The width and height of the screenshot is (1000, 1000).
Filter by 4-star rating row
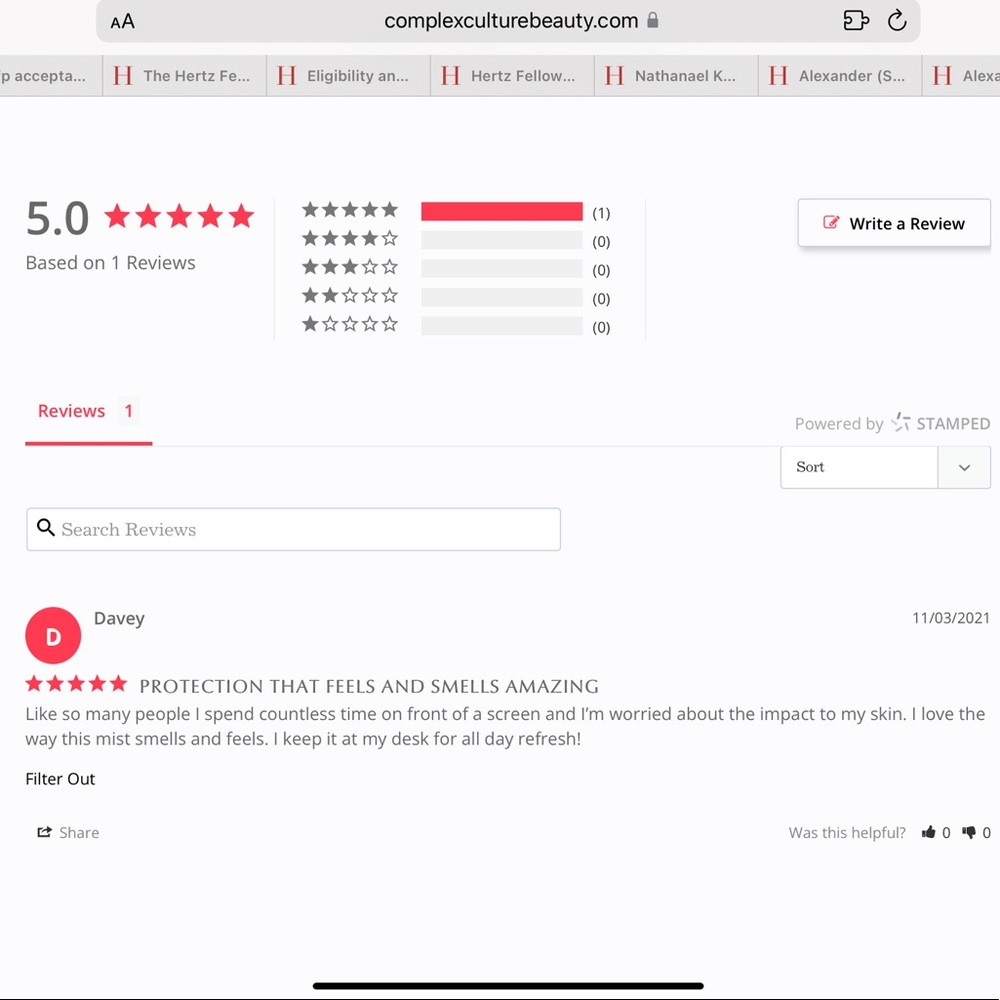pyautogui.click(x=350, y=239)
